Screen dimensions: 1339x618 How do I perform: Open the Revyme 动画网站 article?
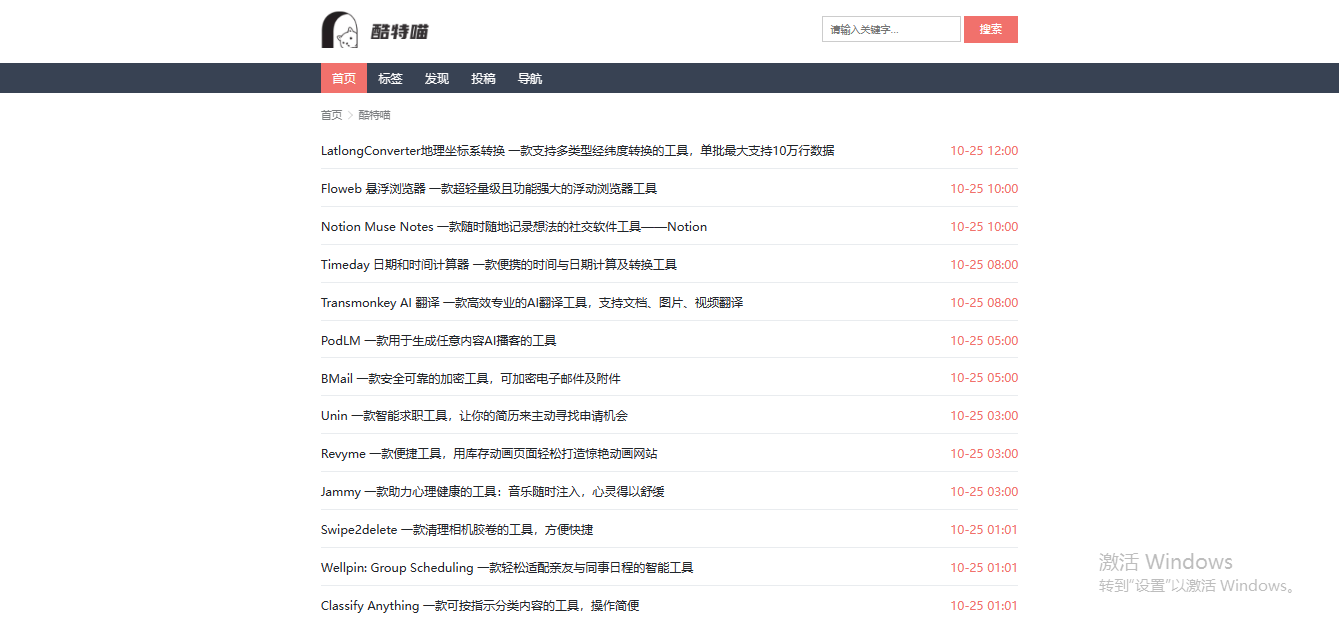point(489,454)
